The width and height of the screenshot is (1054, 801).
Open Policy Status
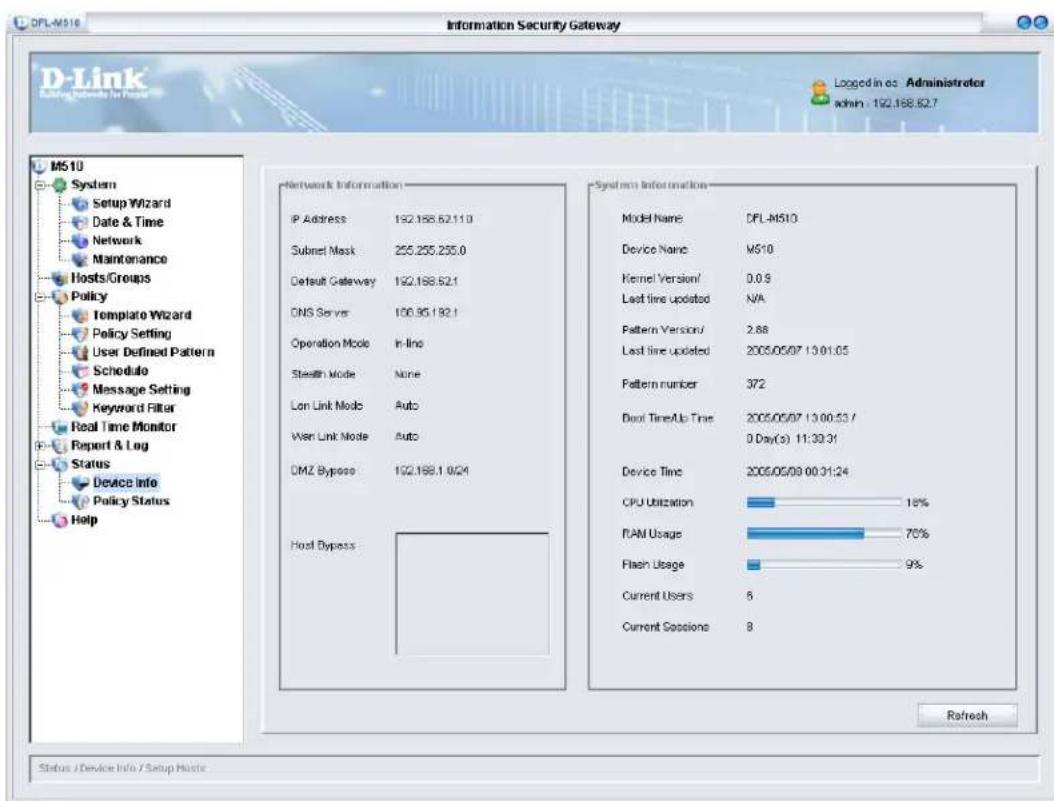point(131,501)
